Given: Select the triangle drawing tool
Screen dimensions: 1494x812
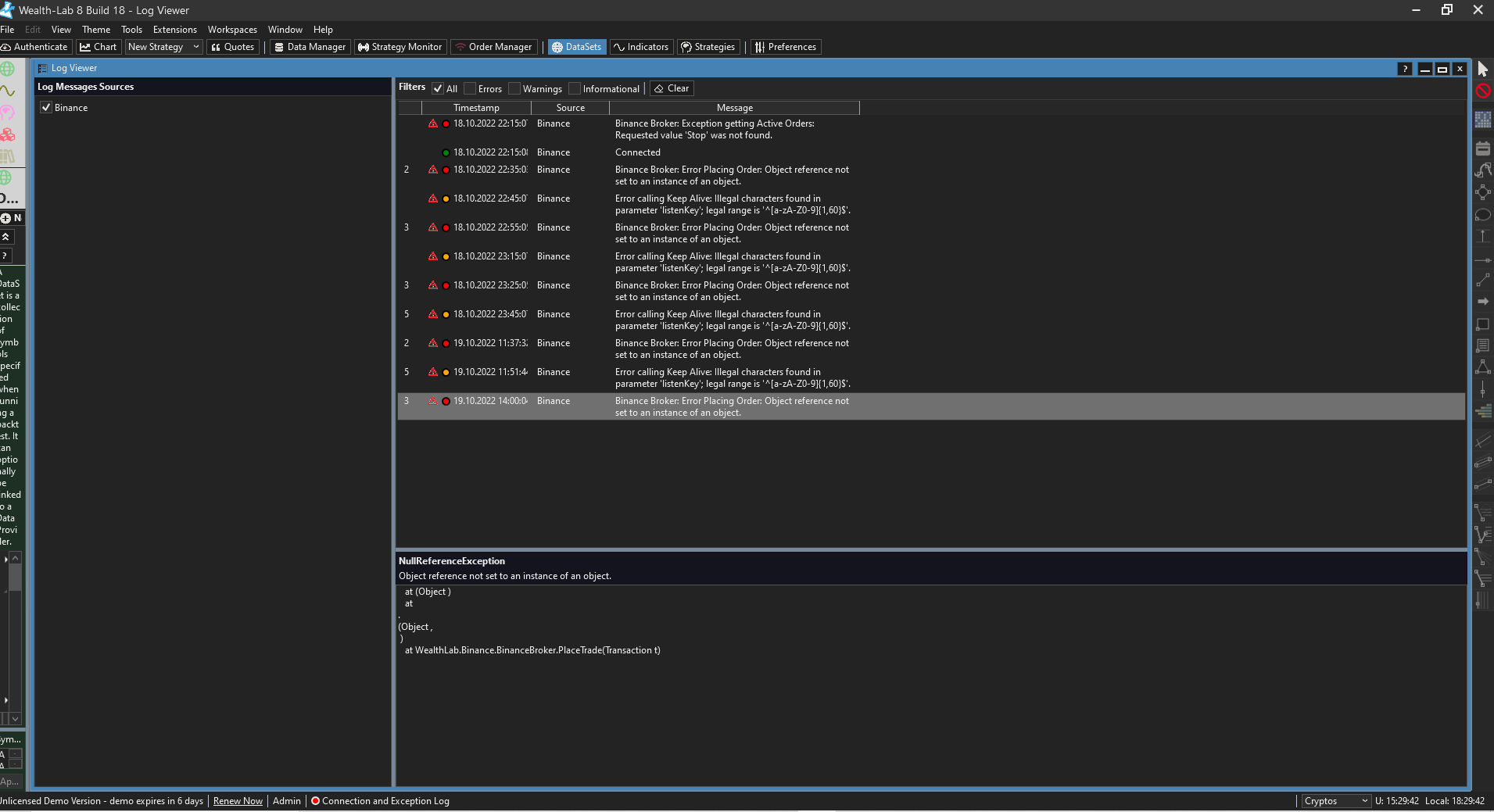Looking at the screenshot, I should (1482, 367).
